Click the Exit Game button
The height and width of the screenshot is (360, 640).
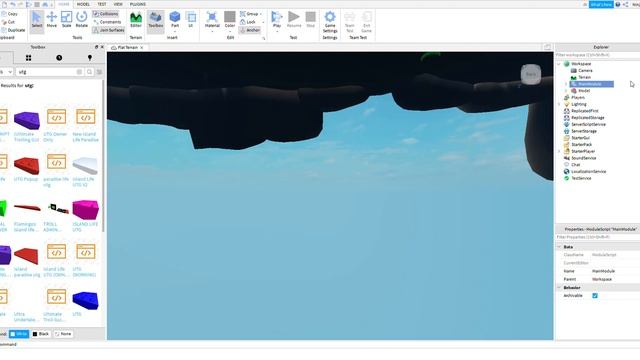(367, 22)
